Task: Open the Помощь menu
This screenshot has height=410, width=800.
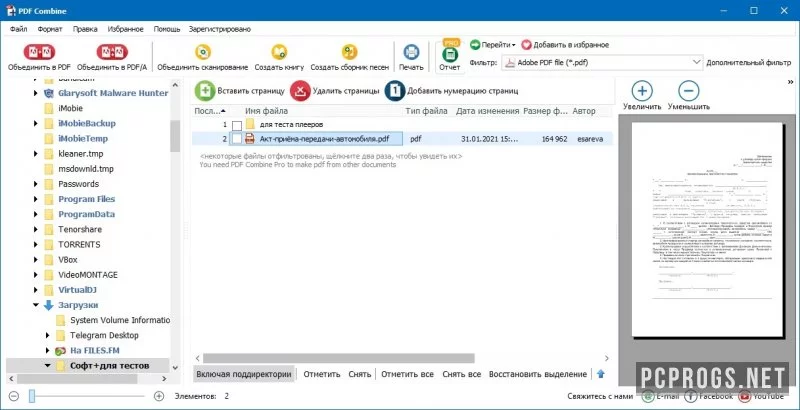Action: [x=166, y=29]
